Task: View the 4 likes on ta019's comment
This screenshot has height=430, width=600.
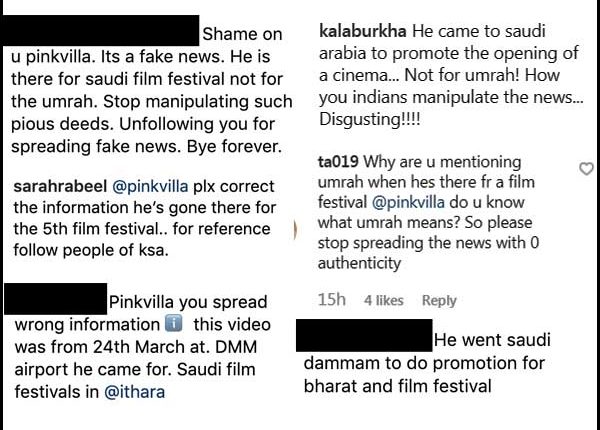Action: (384, 300)
